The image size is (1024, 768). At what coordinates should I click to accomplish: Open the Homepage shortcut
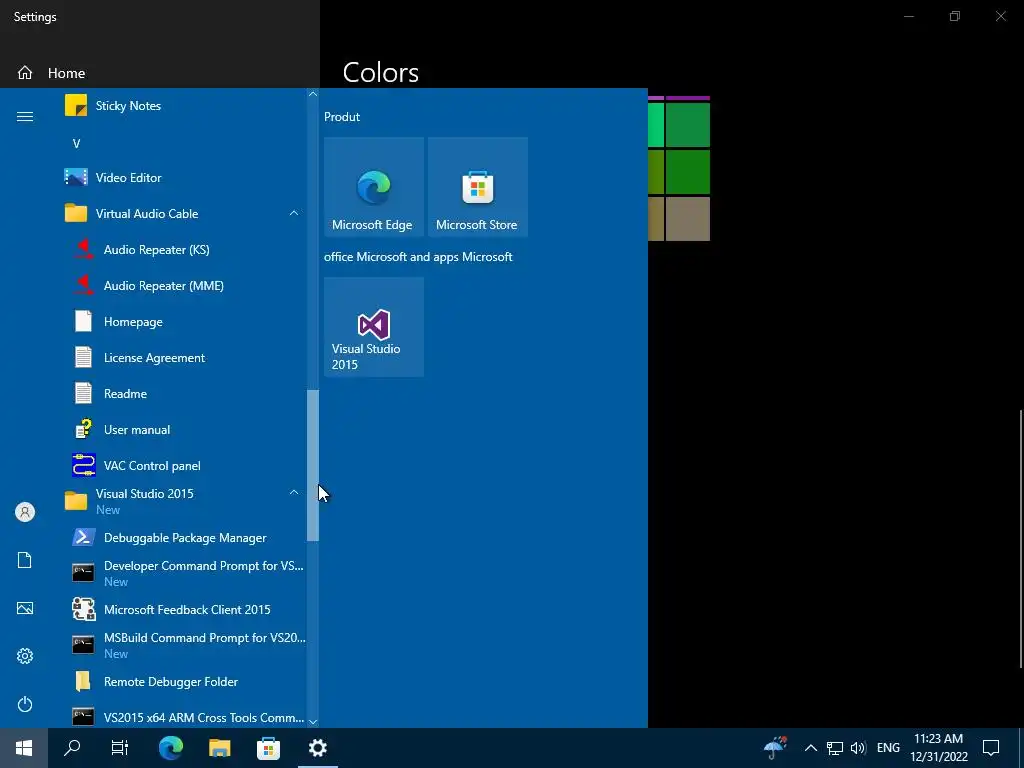coord(183,321)
